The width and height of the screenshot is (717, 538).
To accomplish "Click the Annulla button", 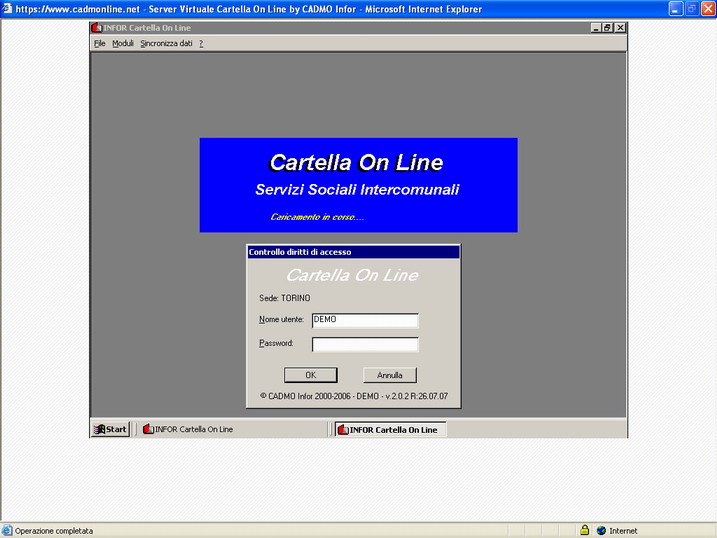I will pos(390,375).
